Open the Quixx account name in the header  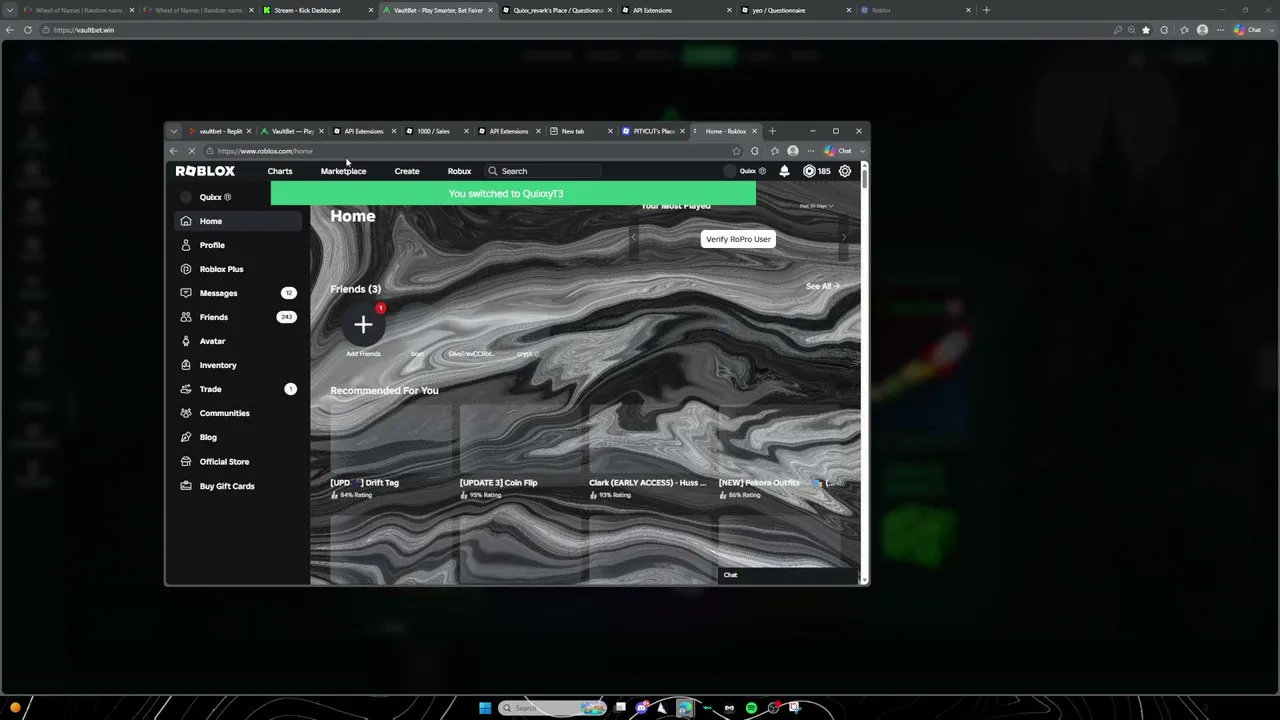(x=746, y=171)
